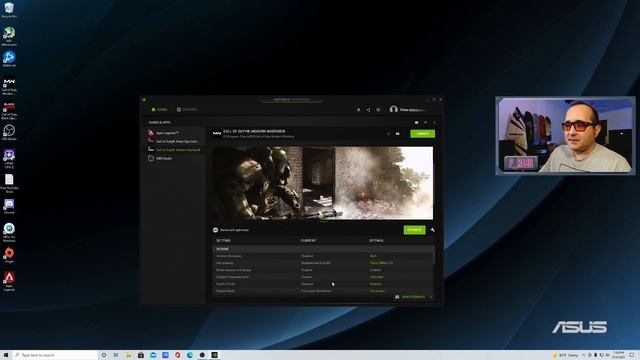The image size is (640, 360).
Task: Open Call of Duty Modern Warfare desktop shortcut
Action: [9, 86]
